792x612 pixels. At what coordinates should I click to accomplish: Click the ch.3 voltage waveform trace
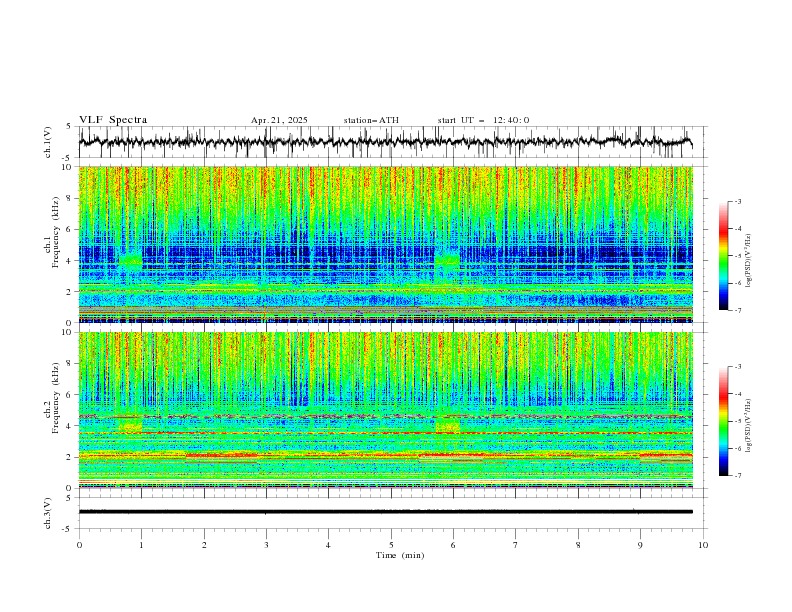[385, 512]
